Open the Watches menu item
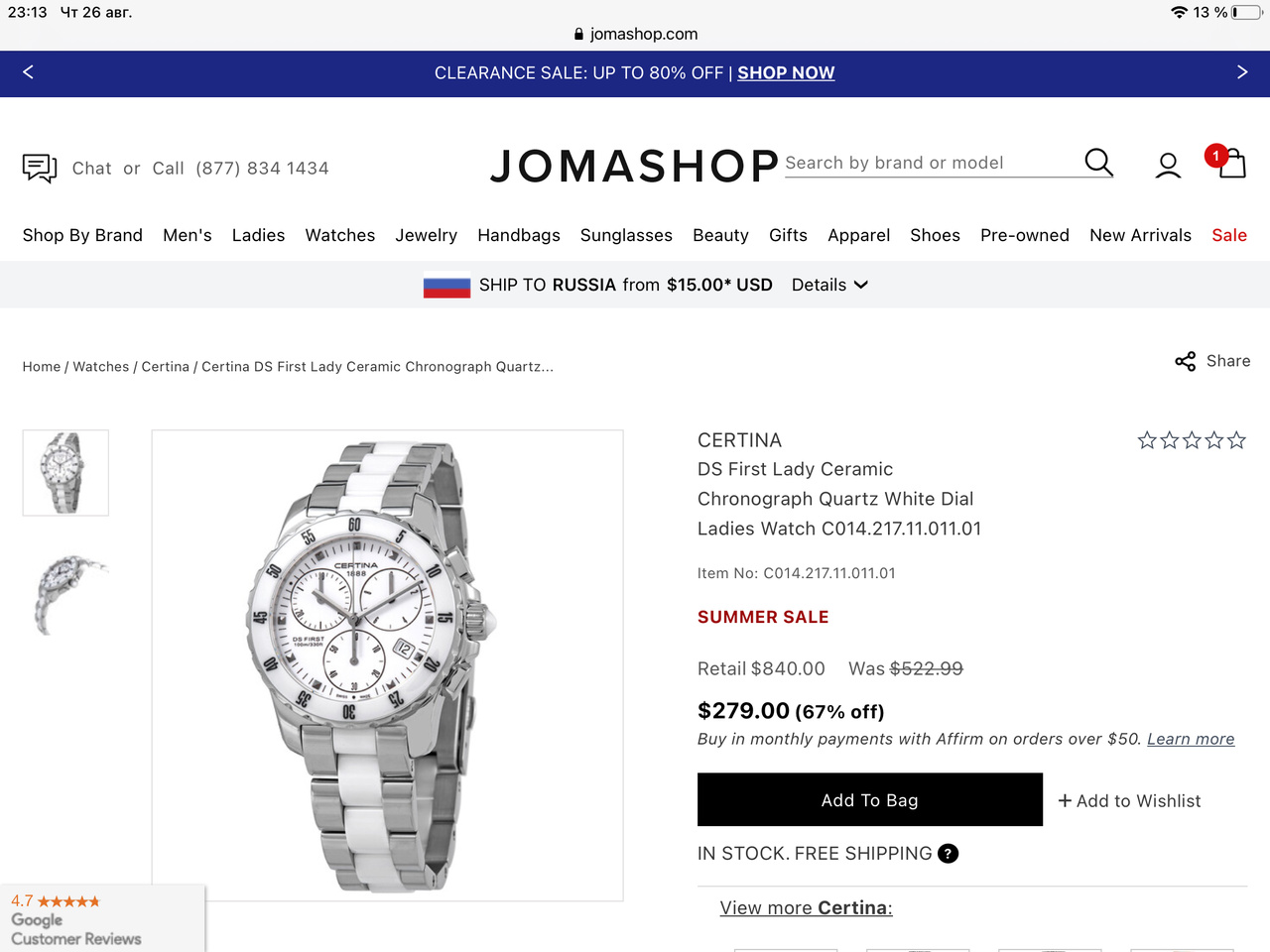This screenshot has width=1270, height=952. [339, 235]
